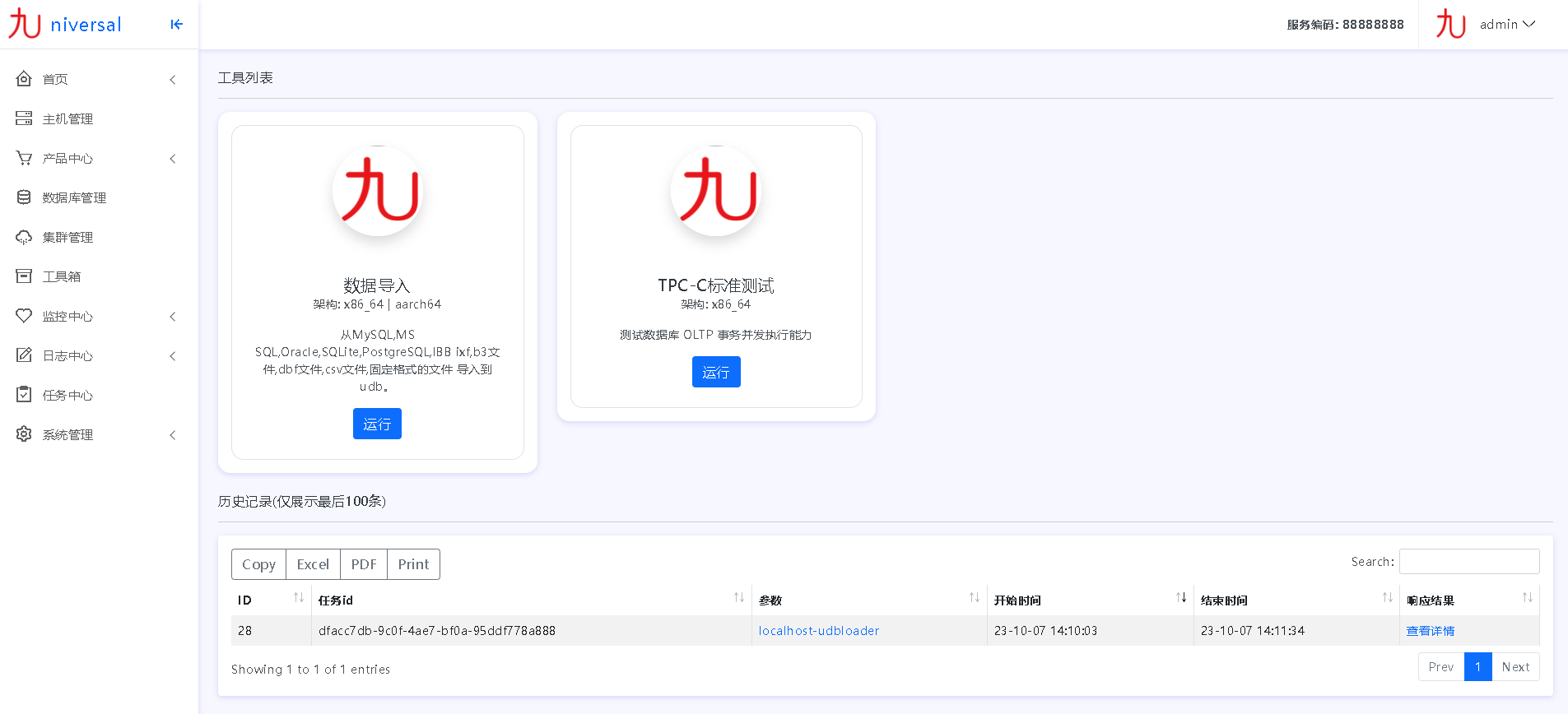Open the admin user dropdown
Viewport: 1568px width, 714px height.
tap(1508, 25)
